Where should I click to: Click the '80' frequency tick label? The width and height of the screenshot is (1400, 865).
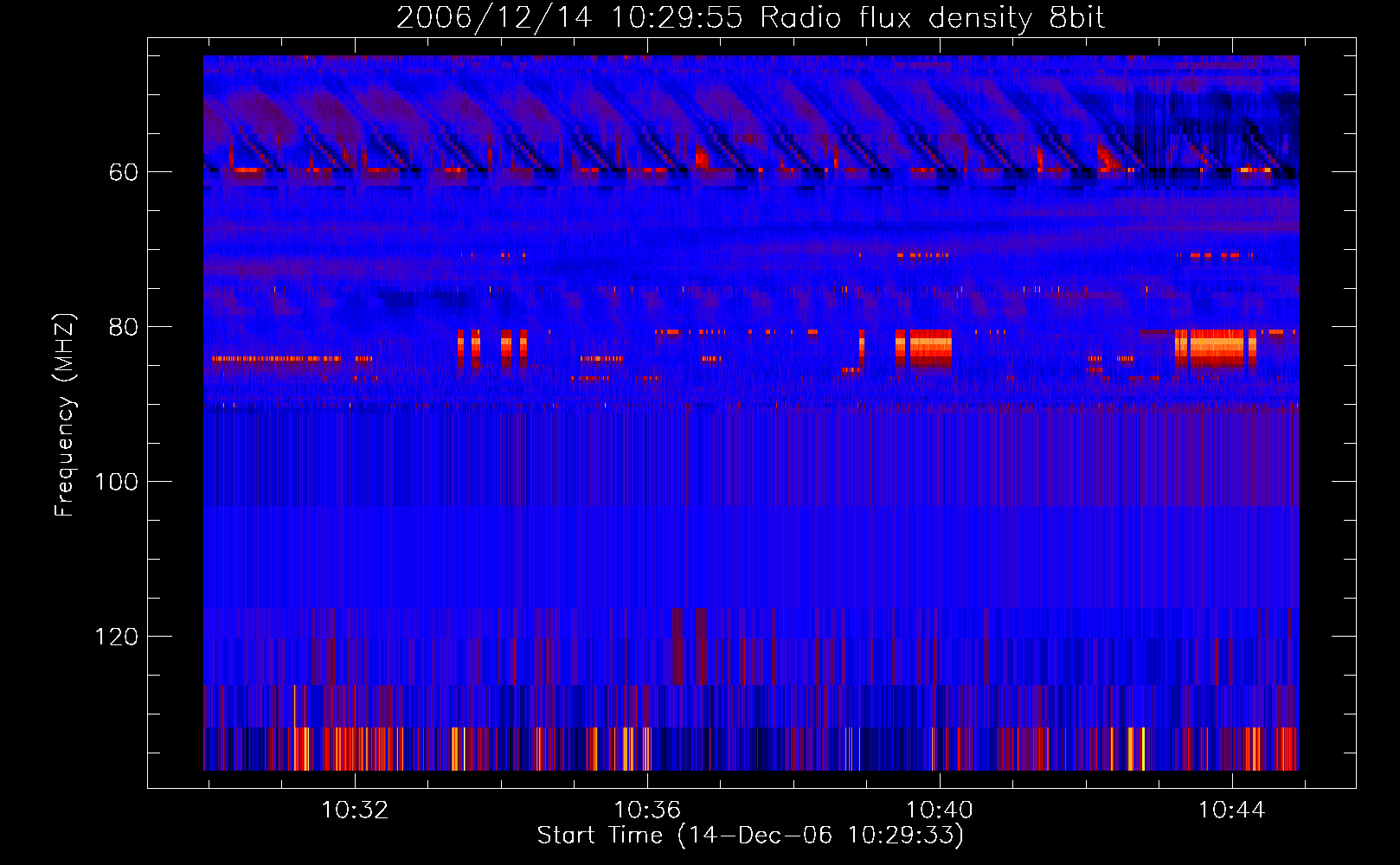coord(124,327)
